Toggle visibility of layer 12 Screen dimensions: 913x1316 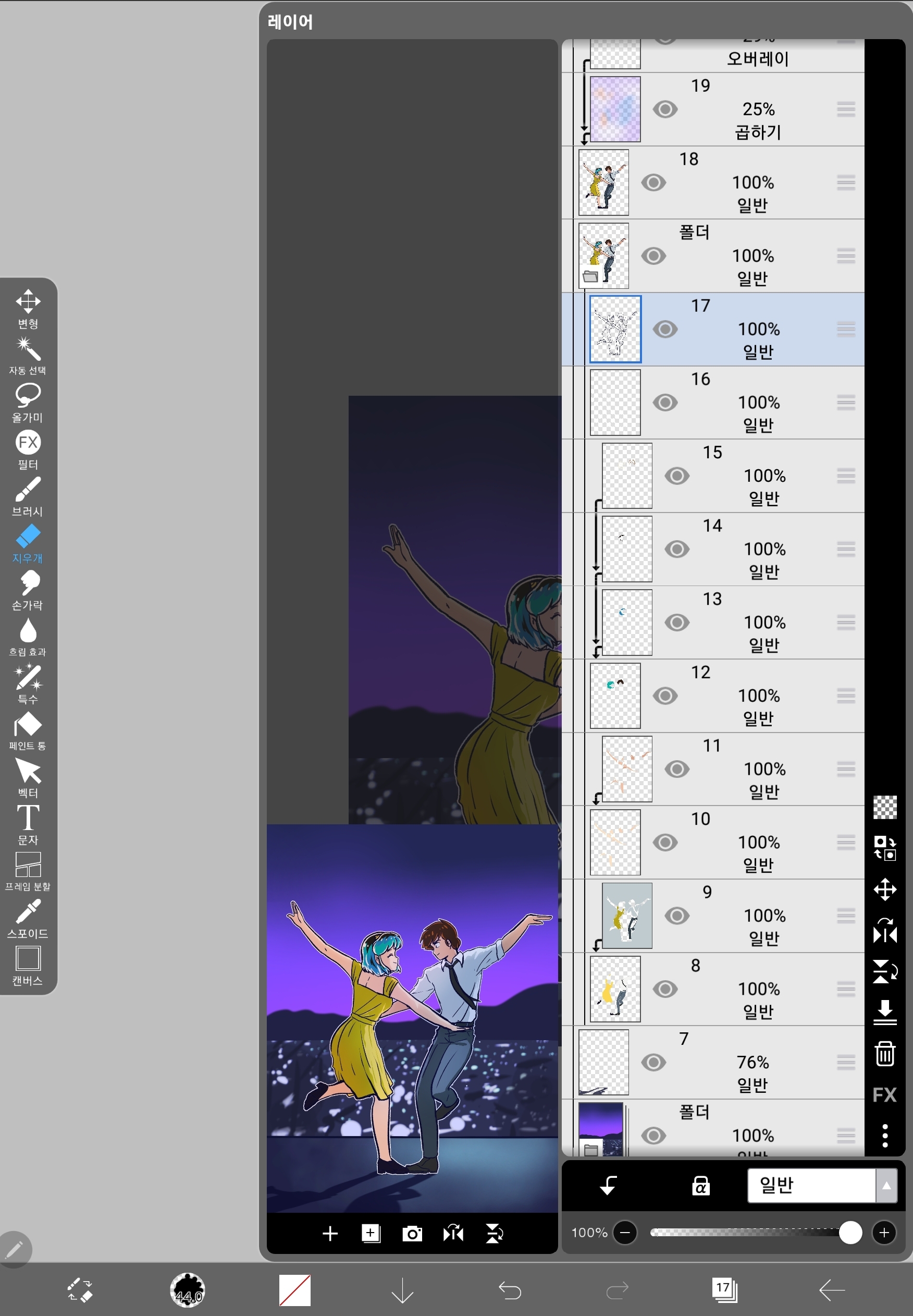(x=665, y=696)
